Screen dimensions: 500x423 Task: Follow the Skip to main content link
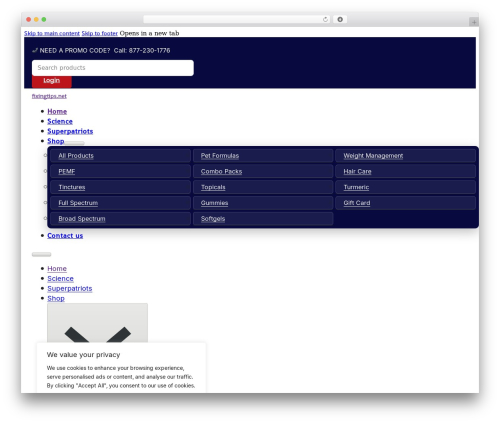(52, 33)
